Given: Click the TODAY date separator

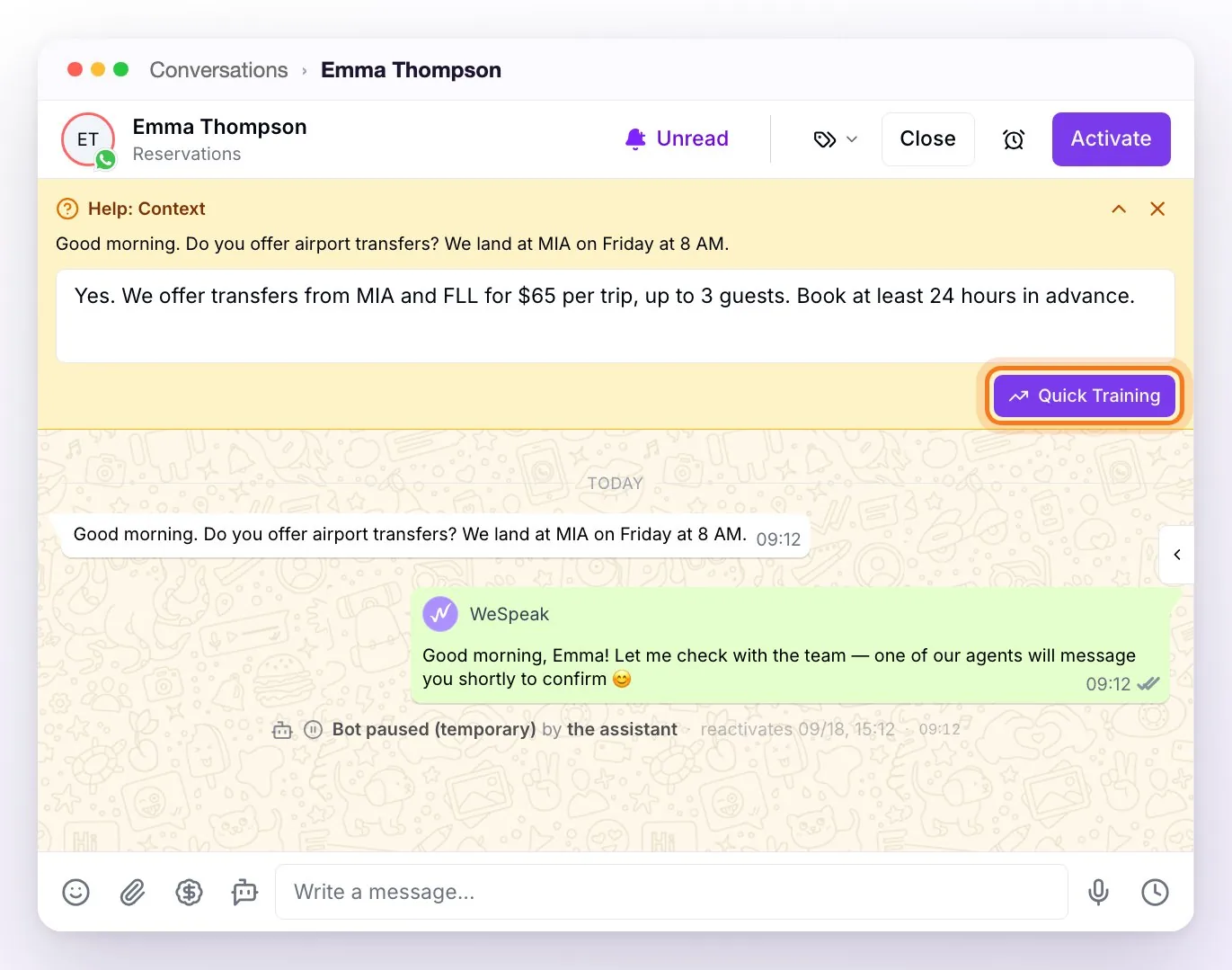Looking at the screenshot, I should (616, 484).
